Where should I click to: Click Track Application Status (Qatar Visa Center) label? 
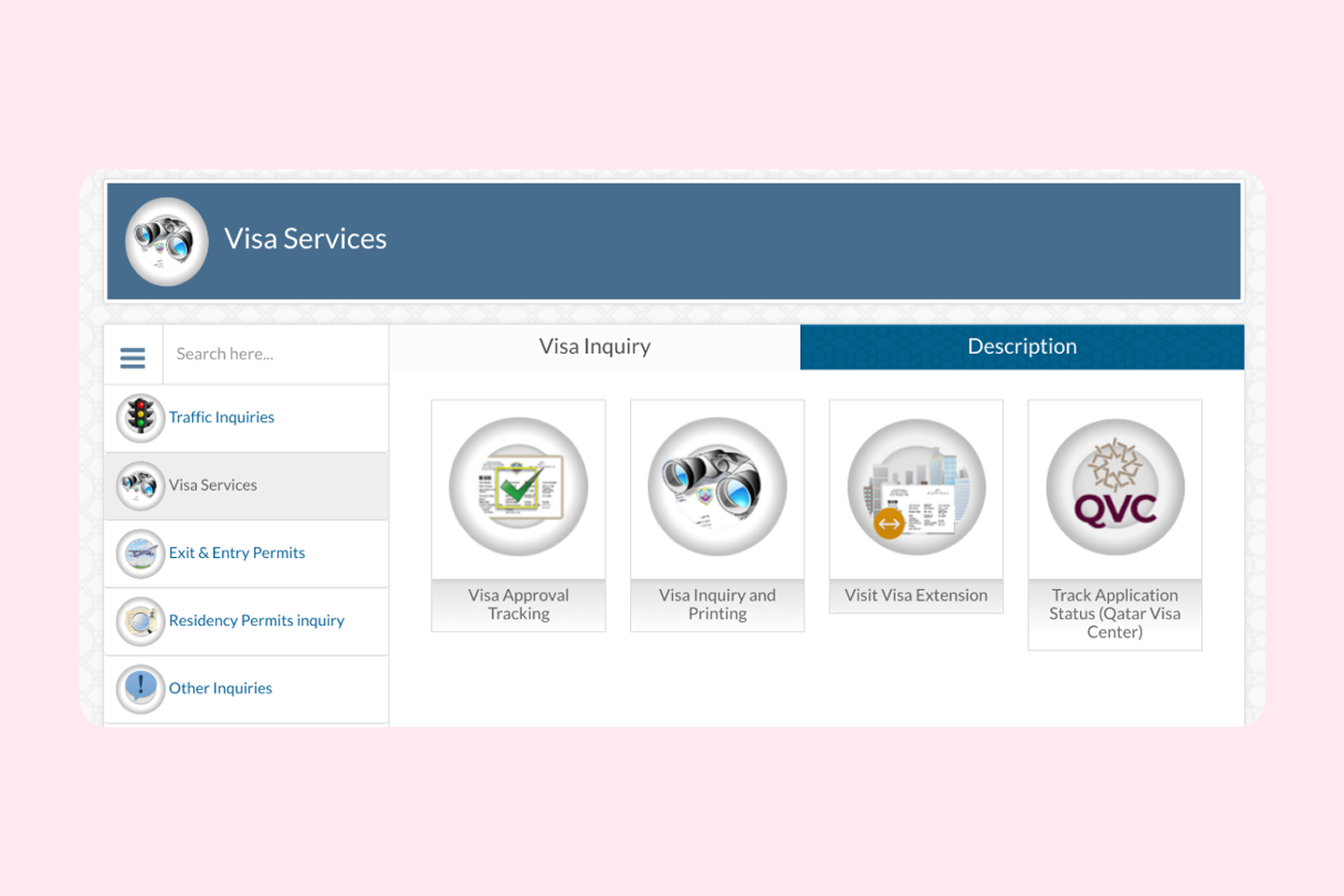click(1115, 613)
